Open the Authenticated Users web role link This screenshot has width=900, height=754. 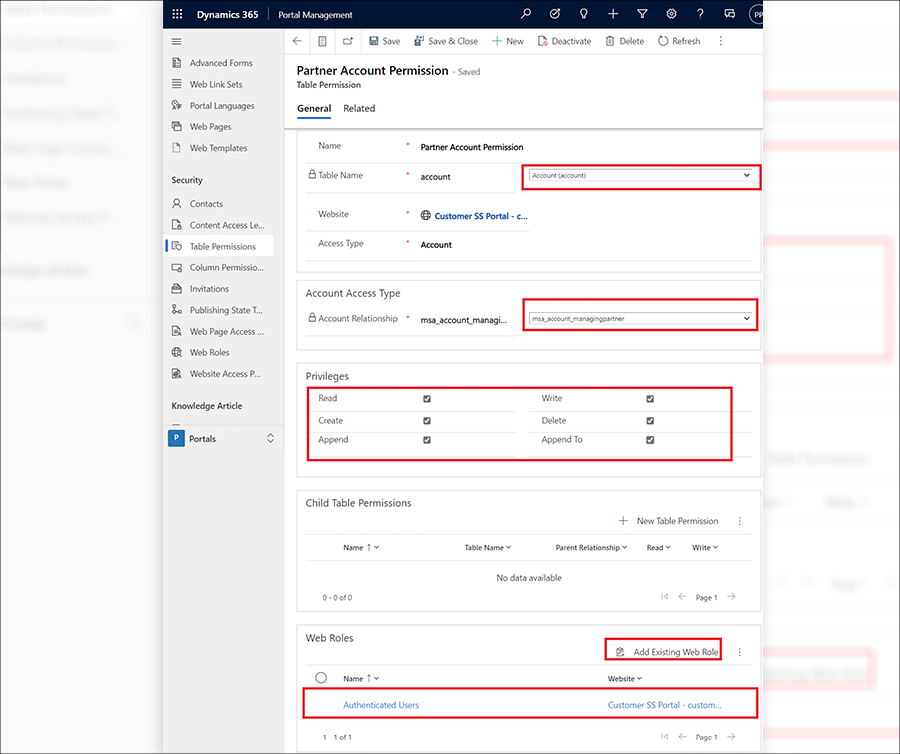click(x=381, y=705)
